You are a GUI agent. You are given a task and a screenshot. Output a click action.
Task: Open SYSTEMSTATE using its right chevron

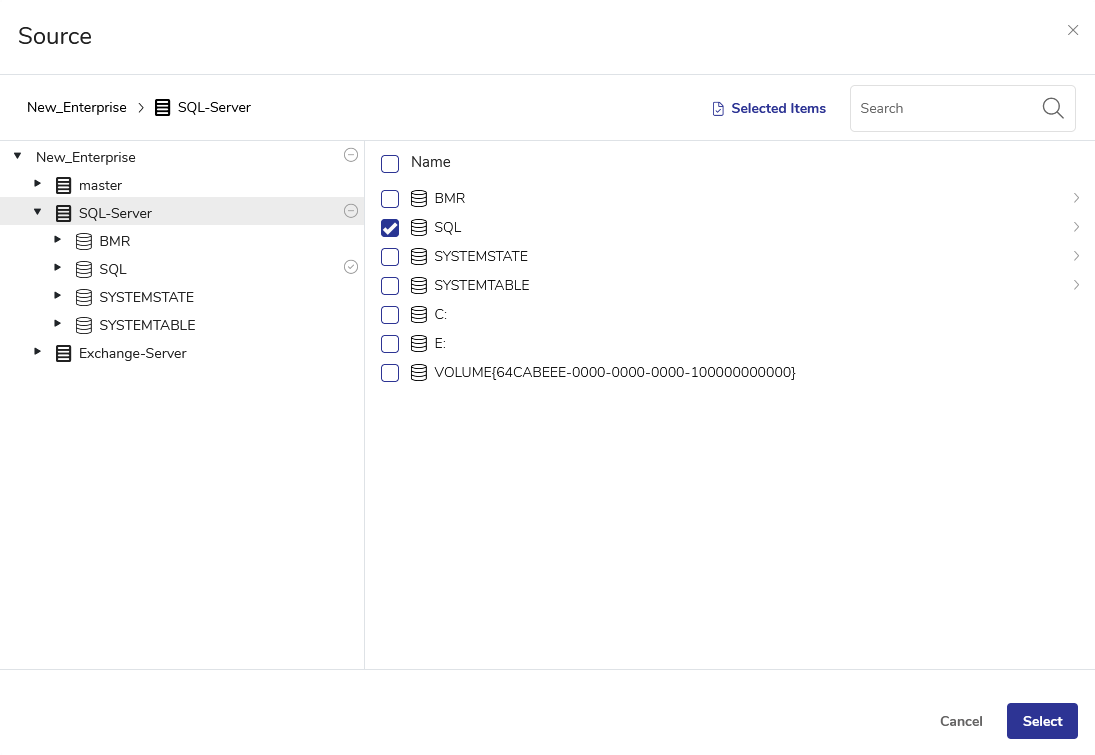point(1076,256)
